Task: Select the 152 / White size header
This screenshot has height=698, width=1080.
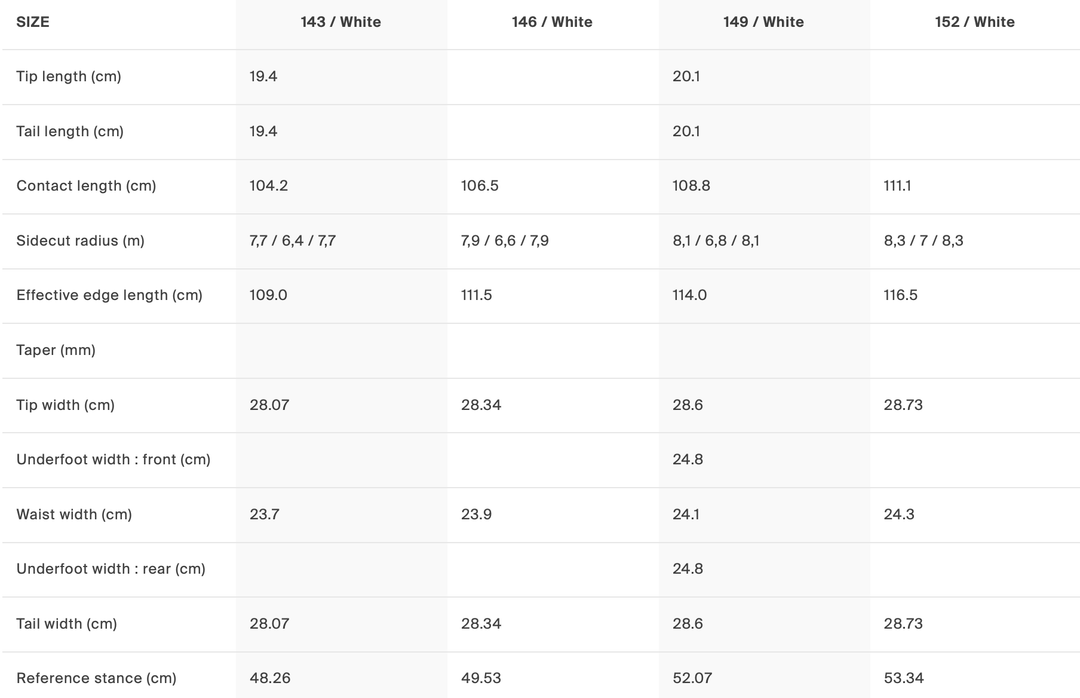Action: [x=974, y=22]
